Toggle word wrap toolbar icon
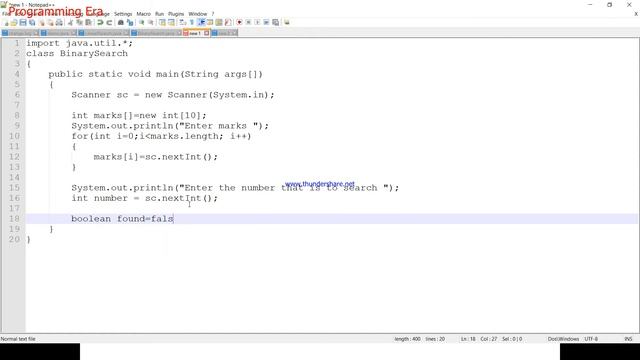The height and width of the screenshot is (360, 640). click(182, 22)
